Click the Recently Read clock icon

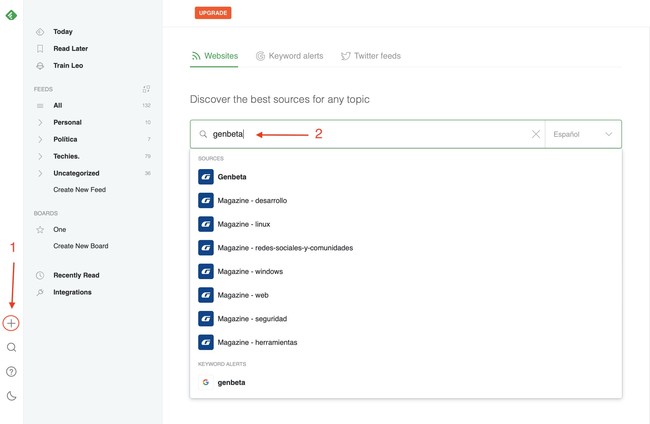point(40,275)
